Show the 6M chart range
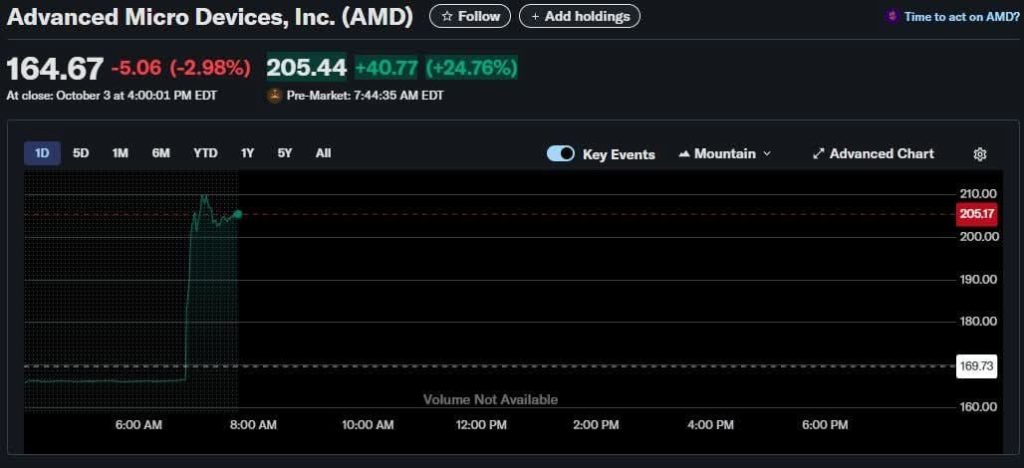Image resolution: width=1024 pixels, height=468 pixels. pyautogui.click(x=161, y=153)
